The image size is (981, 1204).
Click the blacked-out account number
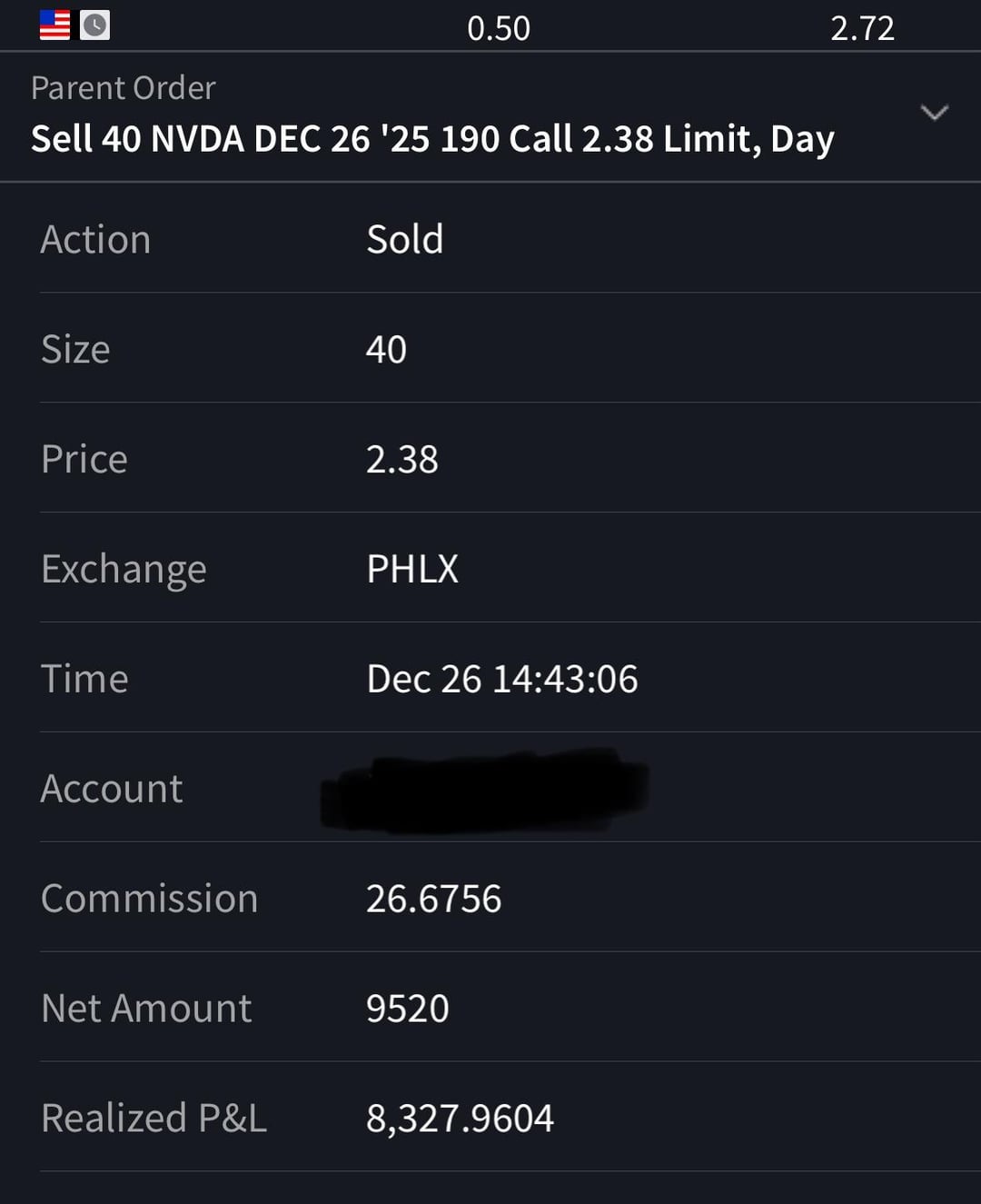[x=484, y=789]
